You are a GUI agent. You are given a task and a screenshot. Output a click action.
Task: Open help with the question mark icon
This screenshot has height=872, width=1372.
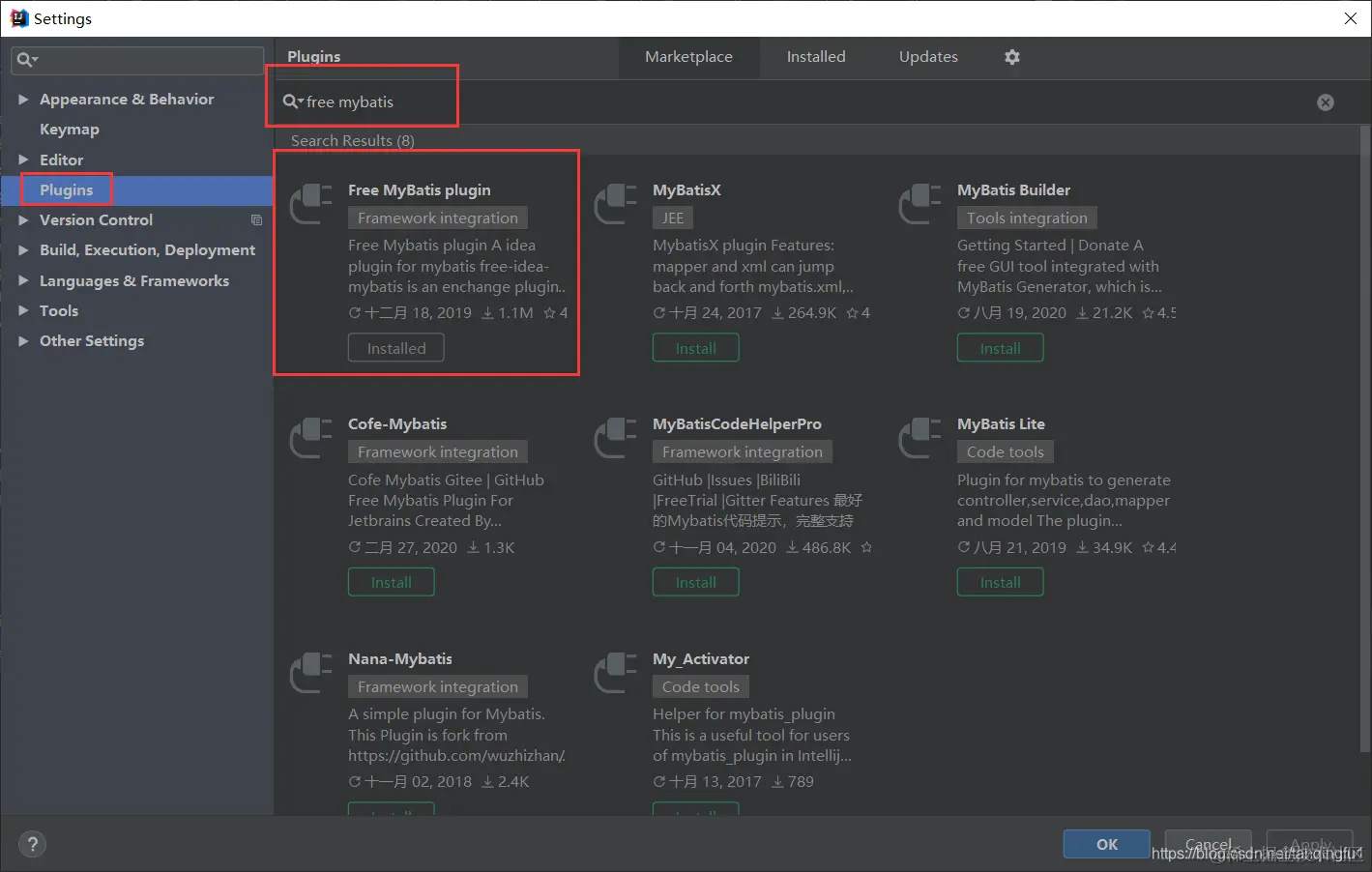[x=32, y=844]
